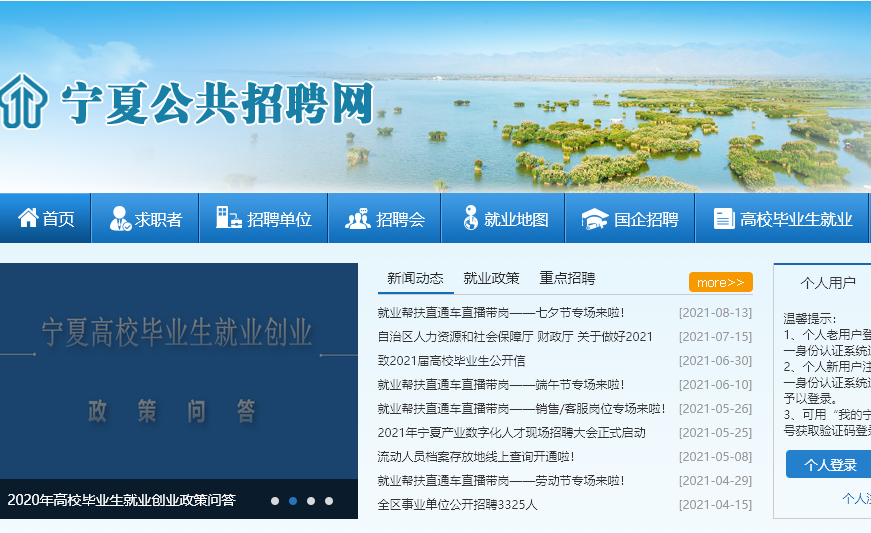This screenshot has width=871, height=533.
Task: Switch to the 就业政策 tab
Action: tap(491, 278)
